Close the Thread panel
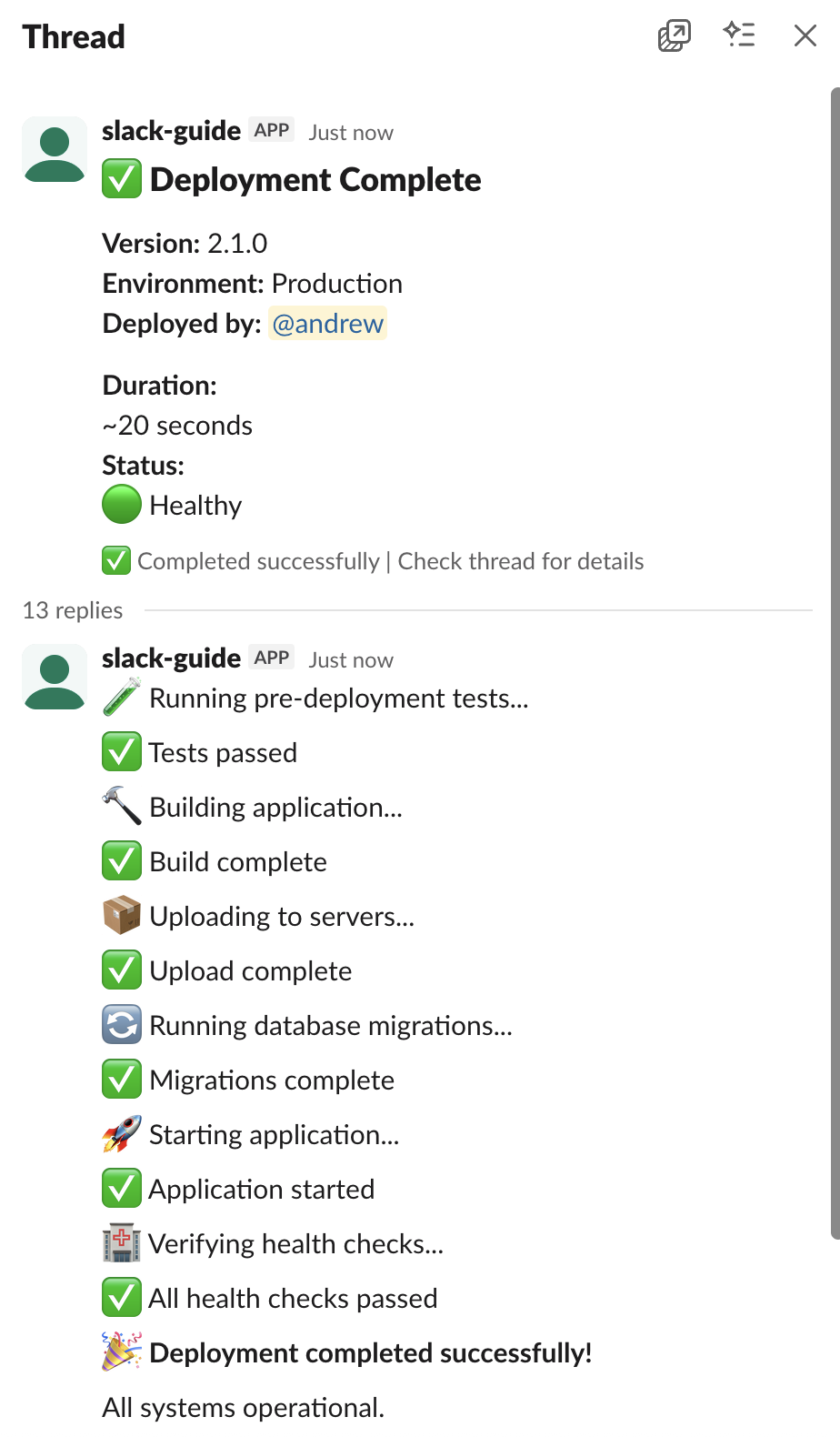 click(805, 35)
